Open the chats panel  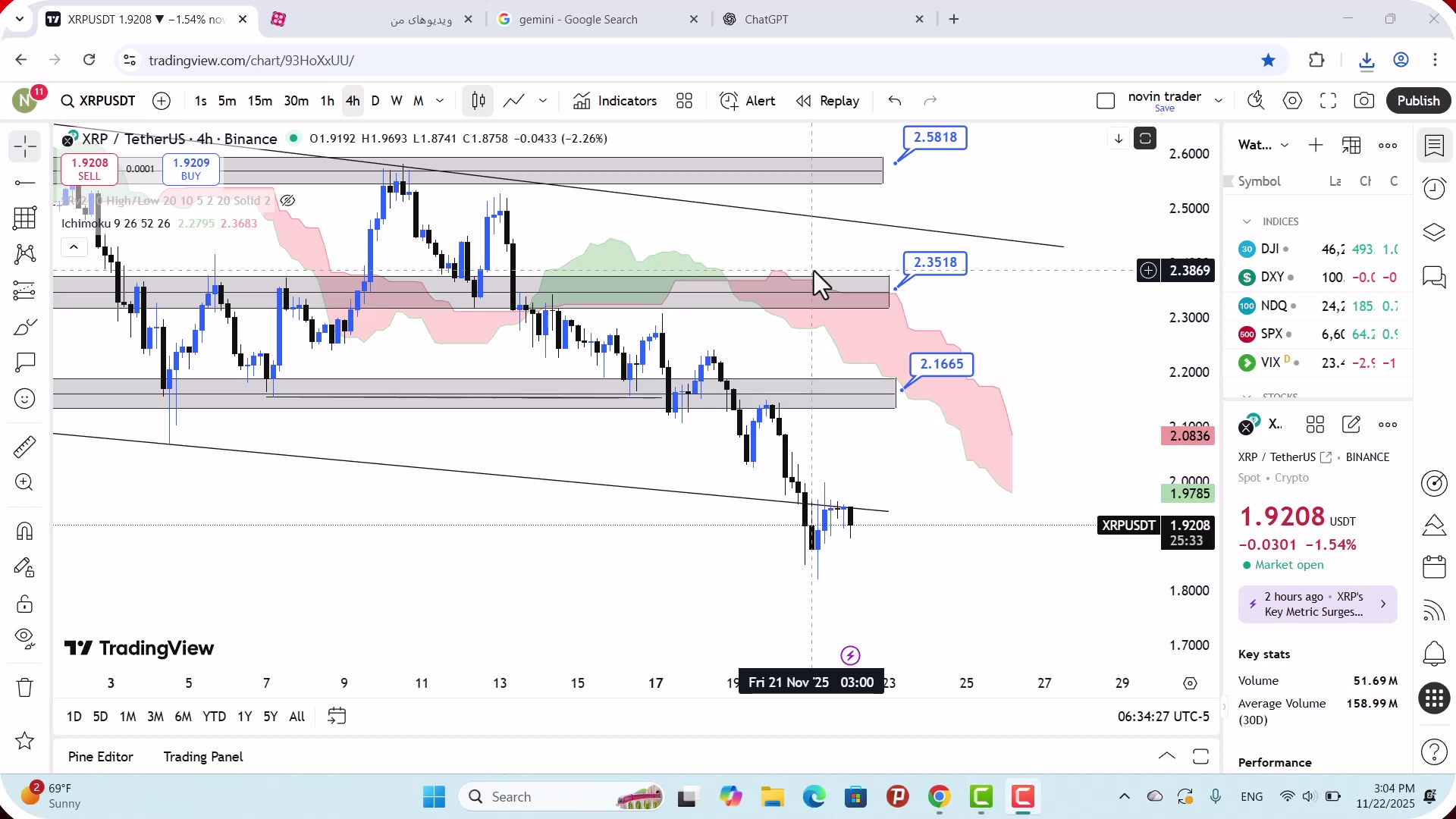[x=1434, y=277]
